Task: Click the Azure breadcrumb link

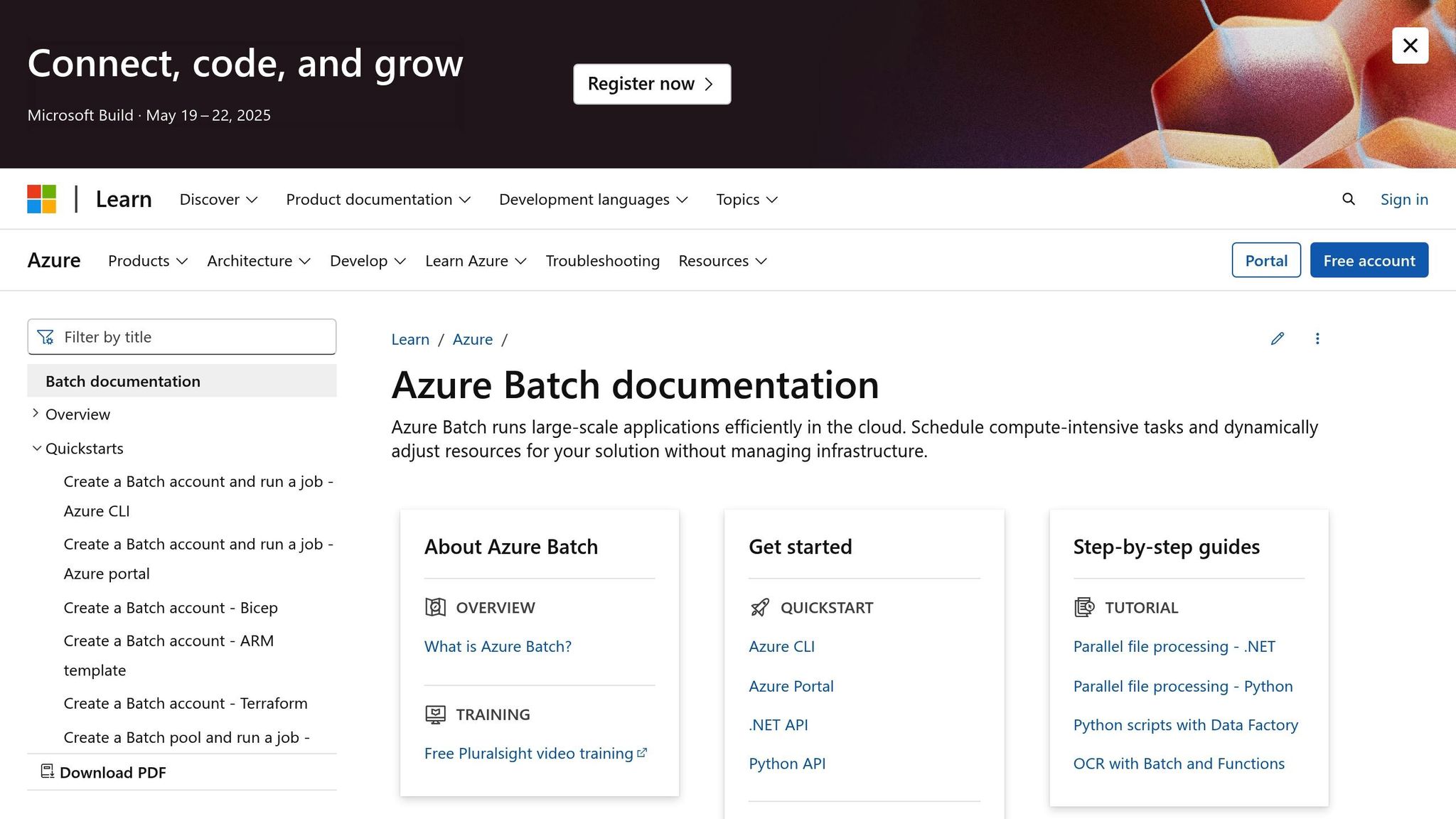Action: point(473,340)
